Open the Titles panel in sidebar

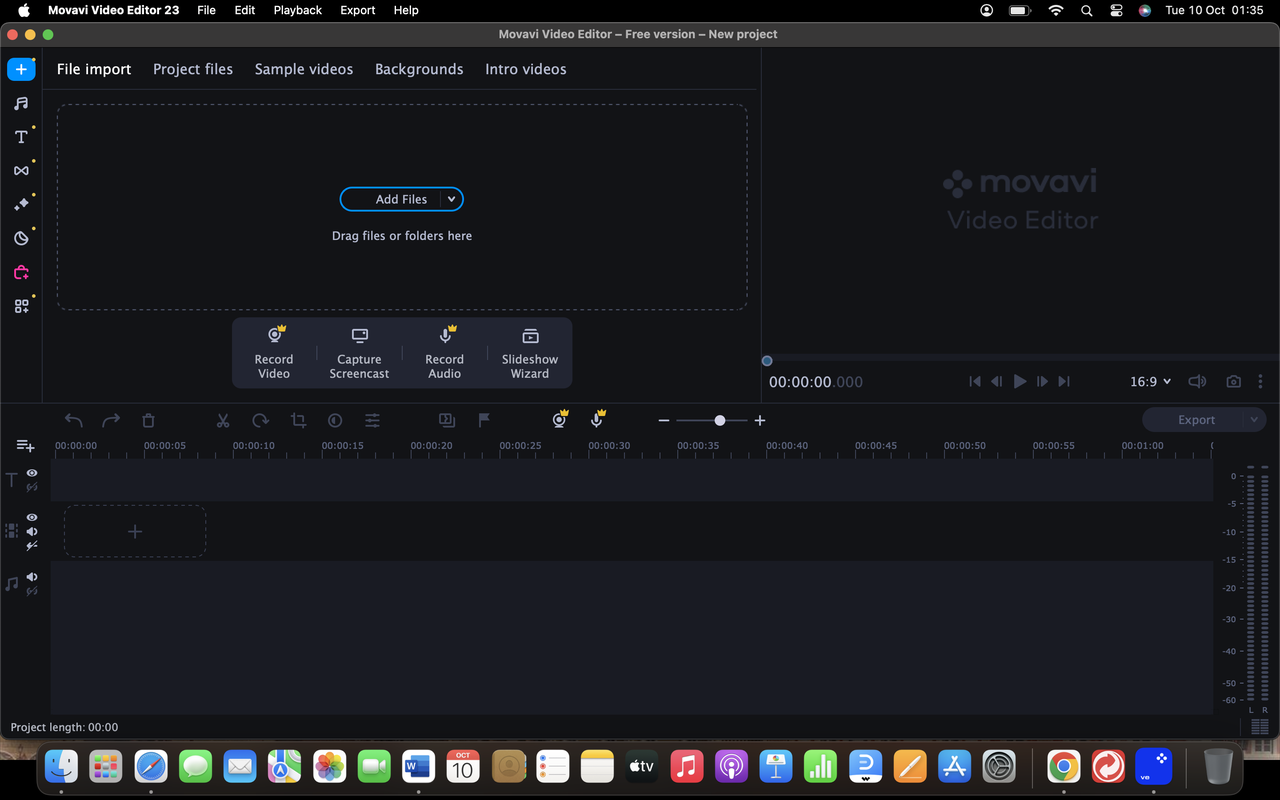pyautogui.click(x=21, y=137)
